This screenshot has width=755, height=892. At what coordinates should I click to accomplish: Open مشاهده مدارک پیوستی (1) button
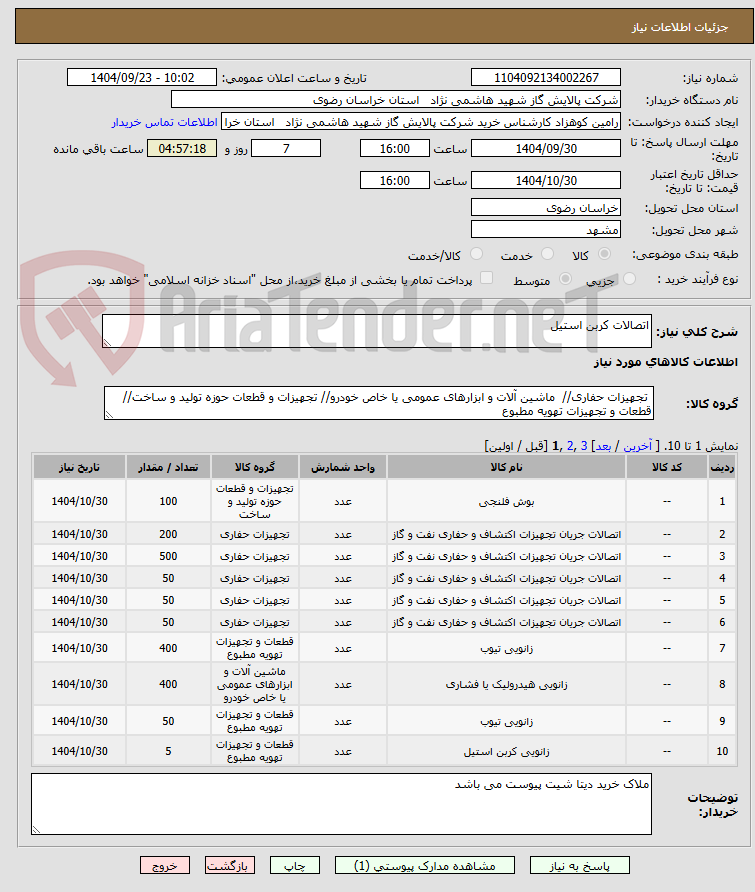click(x=424, y=865)
